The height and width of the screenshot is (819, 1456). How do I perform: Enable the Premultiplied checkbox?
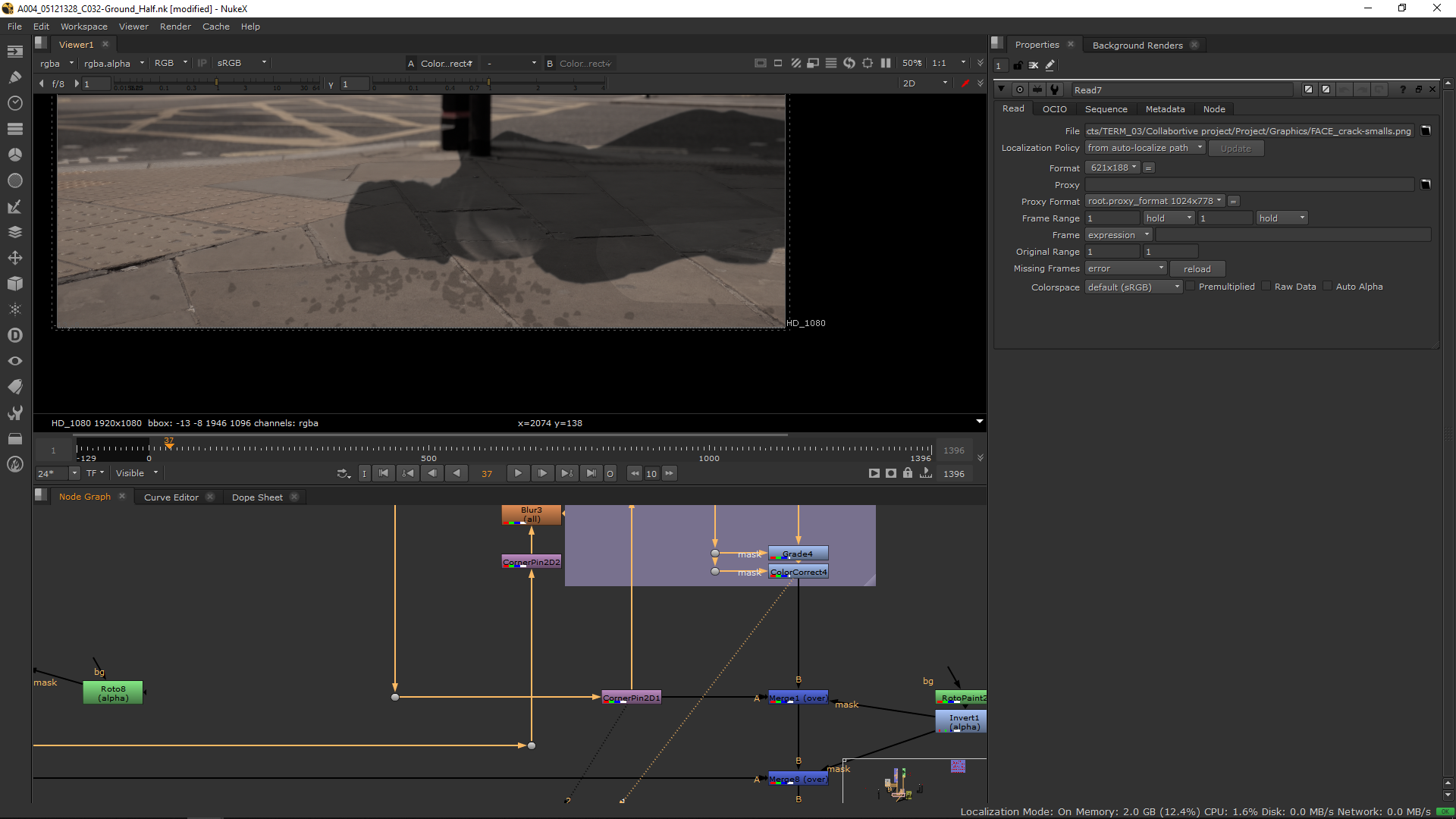pos(1191,287)
